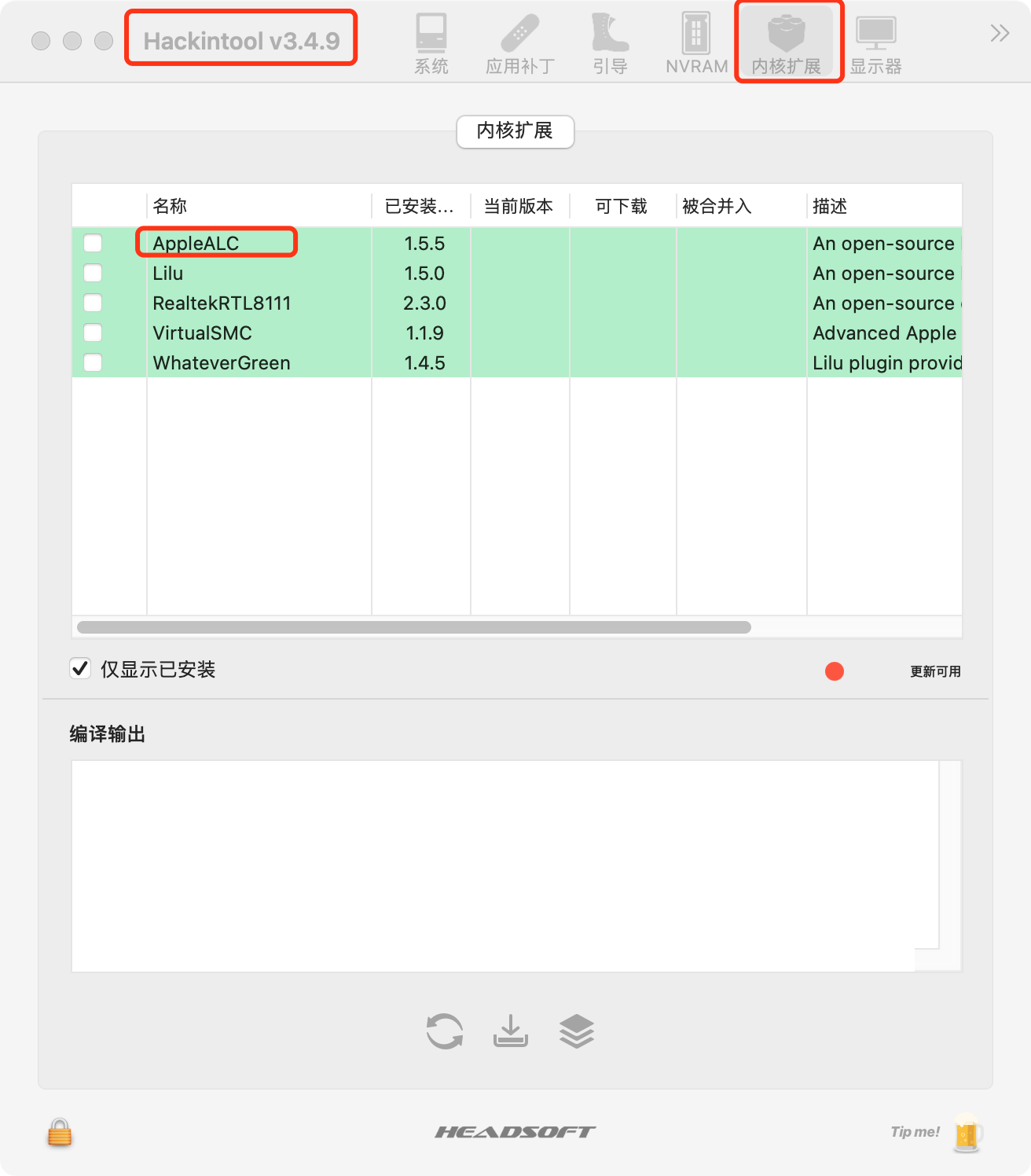Sort by 被合并入 column header
The height and width of the screenshot is (1176, 1031).
(741, 206)
